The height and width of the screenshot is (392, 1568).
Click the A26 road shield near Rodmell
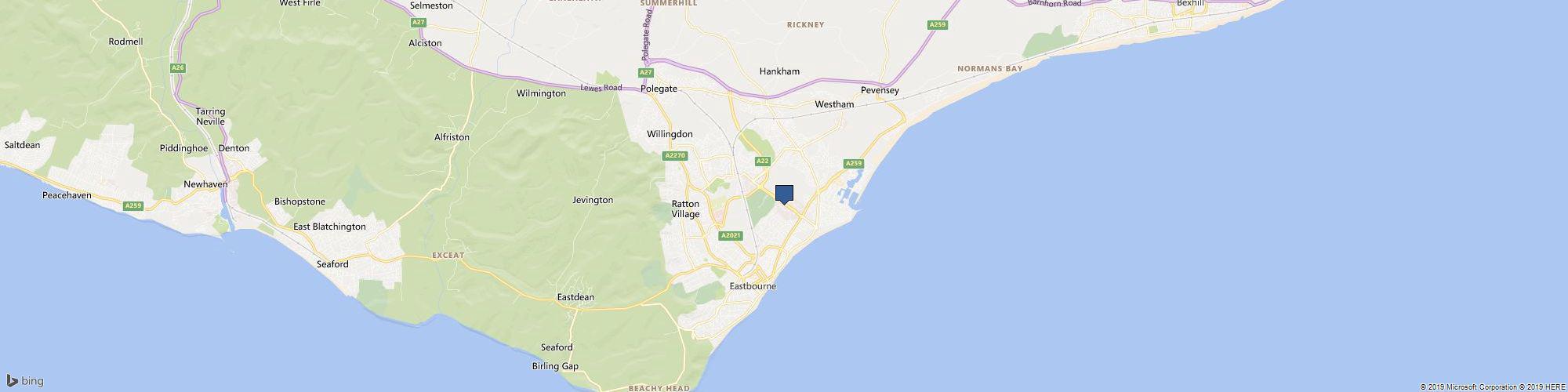click(x=178, y=68)
